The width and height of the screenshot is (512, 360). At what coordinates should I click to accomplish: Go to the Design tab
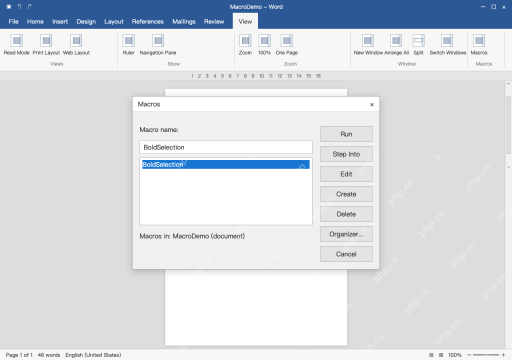(86, 22)
